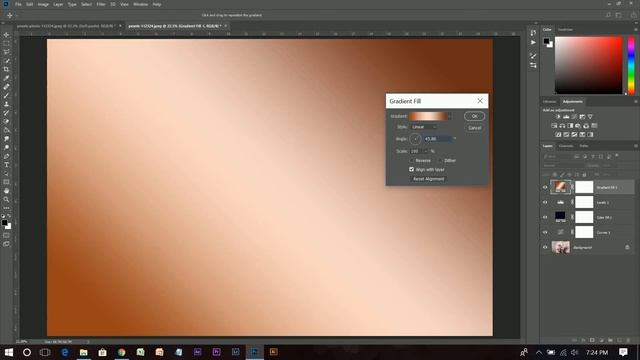Open the gradient picker dropdown arrow
The height and width of the screenshot is (360, 640).
point(450,116)
